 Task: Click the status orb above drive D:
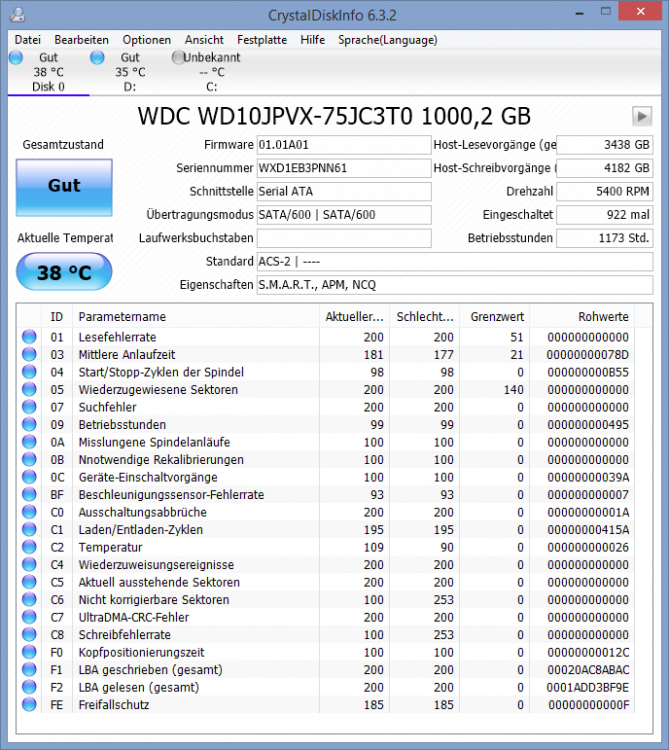(x=97, y=58)
